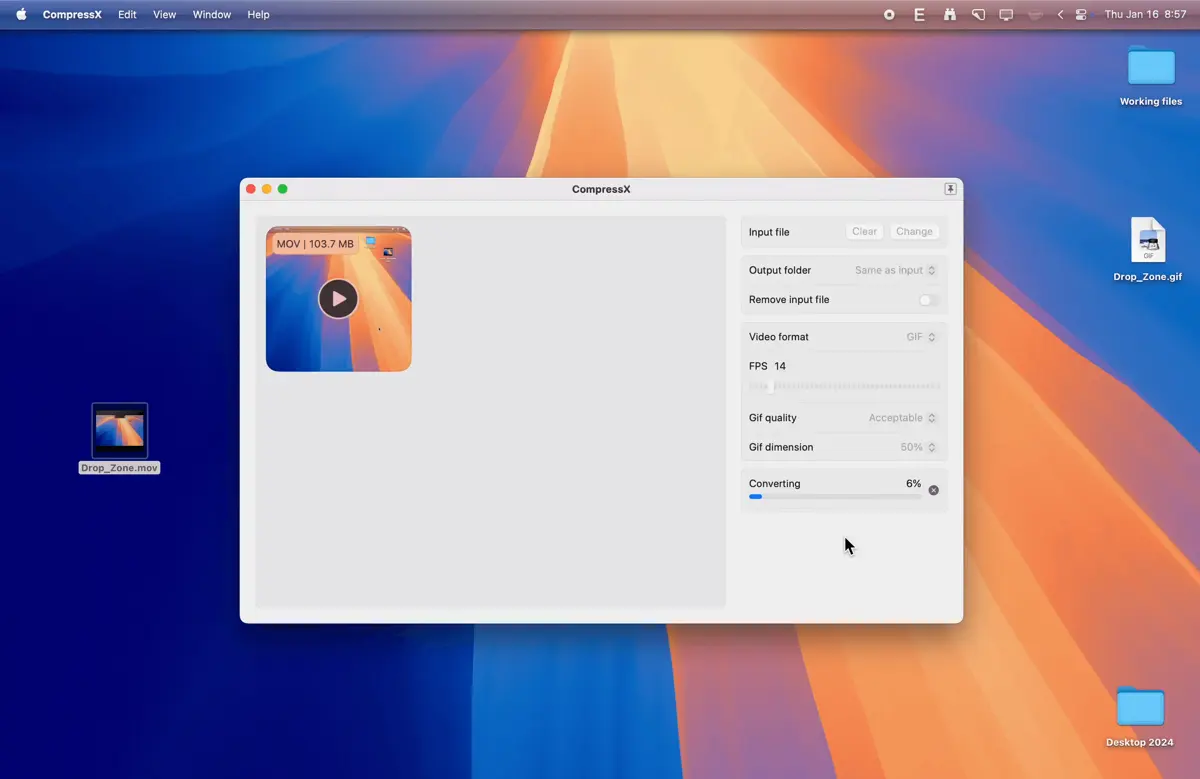Open the Apple menu

[x=21, y=14]
